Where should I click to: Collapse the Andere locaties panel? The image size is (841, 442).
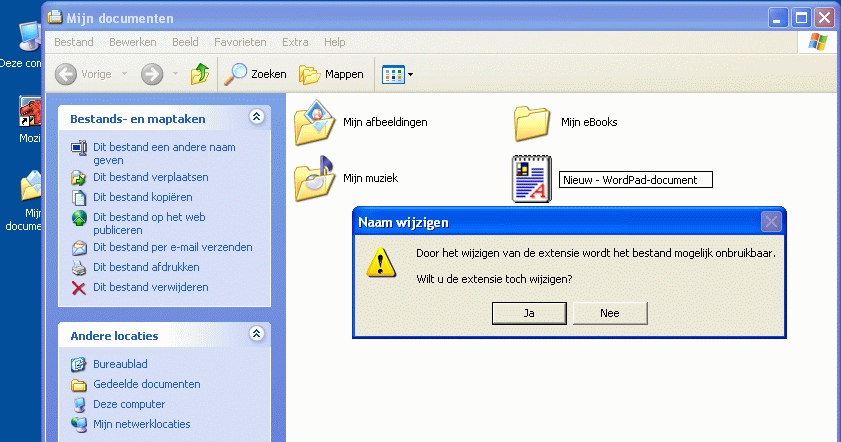pyautogui.click(x=256, y=334)
